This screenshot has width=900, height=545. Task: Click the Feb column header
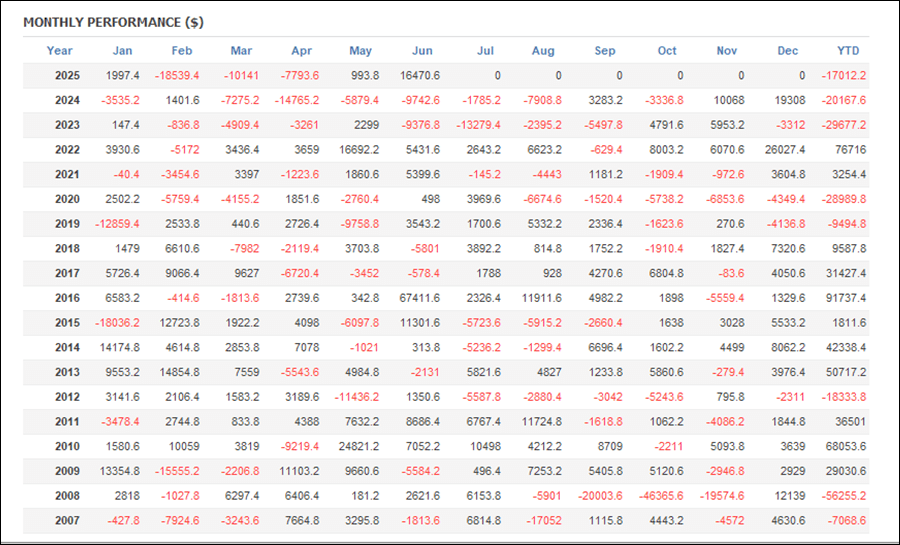tap(182, 50)
